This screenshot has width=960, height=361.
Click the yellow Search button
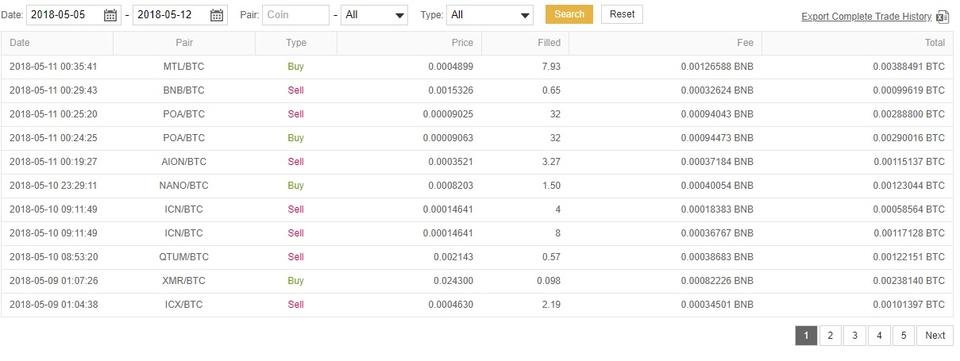click(x=569, y=14)
